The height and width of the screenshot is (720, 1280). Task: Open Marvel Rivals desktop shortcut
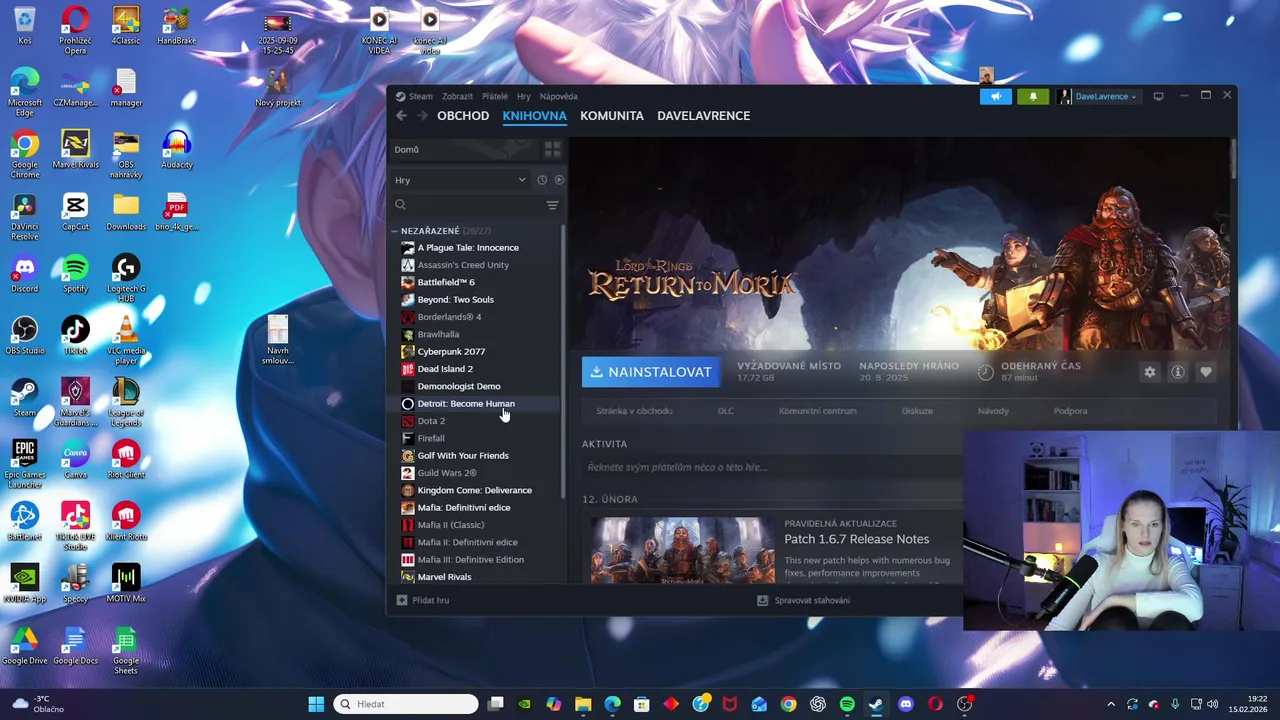pos(75,150)
